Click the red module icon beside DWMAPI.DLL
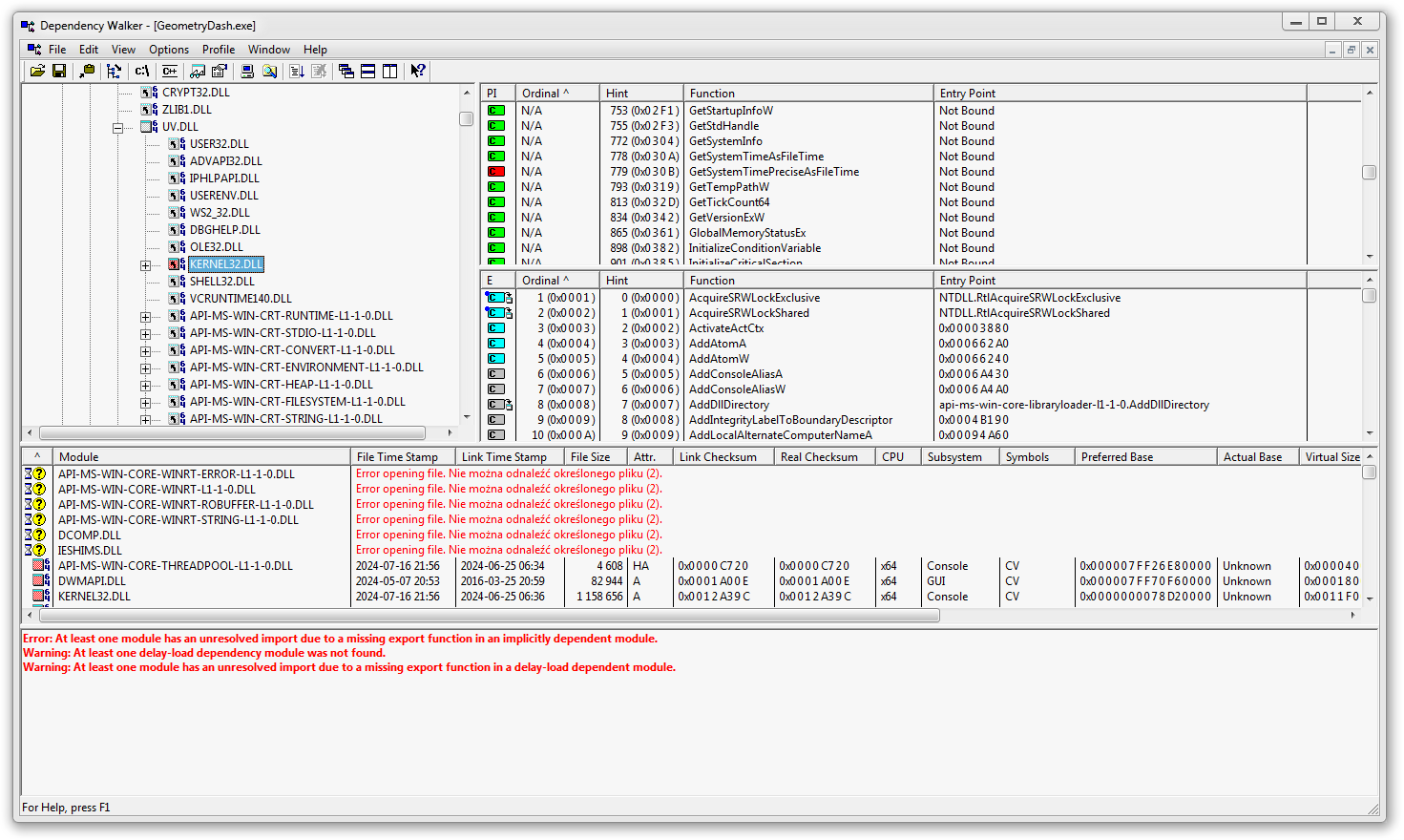The image size is (1404, 840). click(41, 580)
